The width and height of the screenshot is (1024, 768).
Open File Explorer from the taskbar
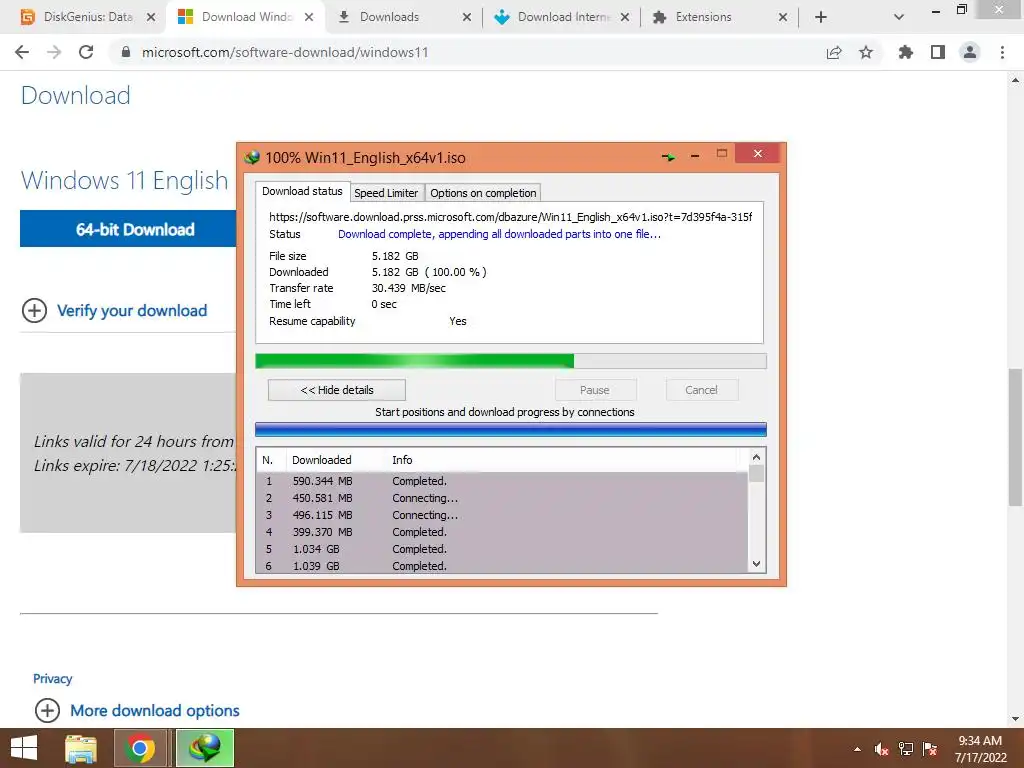(x=81, y=748)
